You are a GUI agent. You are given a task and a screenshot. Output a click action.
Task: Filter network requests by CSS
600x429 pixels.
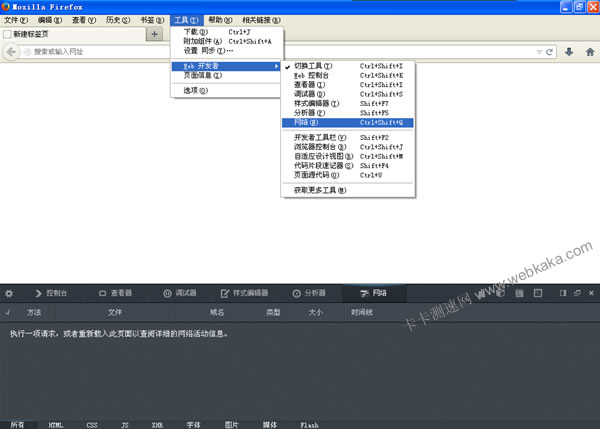click(92, 425)
